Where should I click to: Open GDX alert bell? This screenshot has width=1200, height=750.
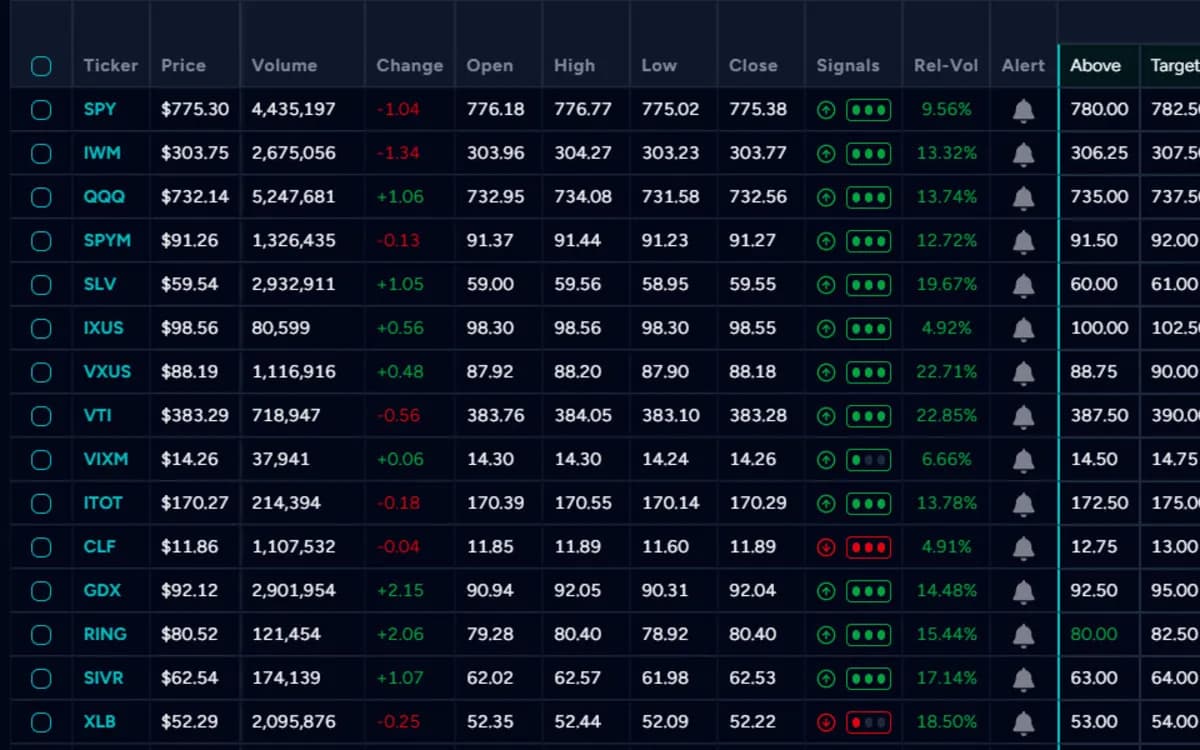click(1023, 591)
